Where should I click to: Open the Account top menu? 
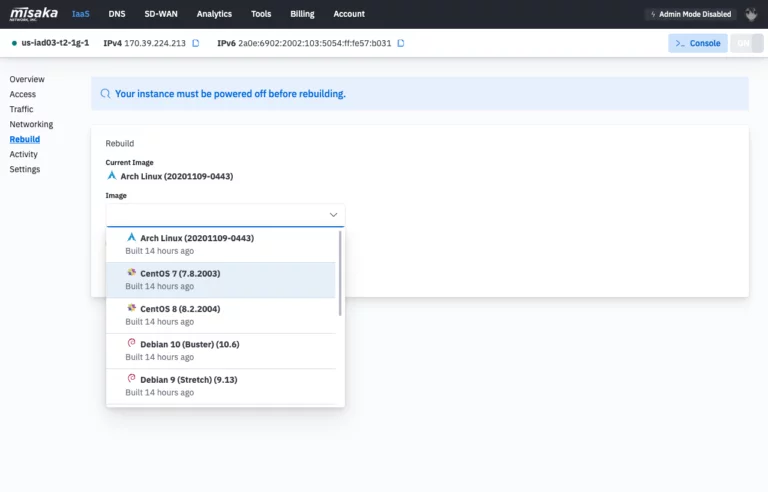[x=349, y=14]
